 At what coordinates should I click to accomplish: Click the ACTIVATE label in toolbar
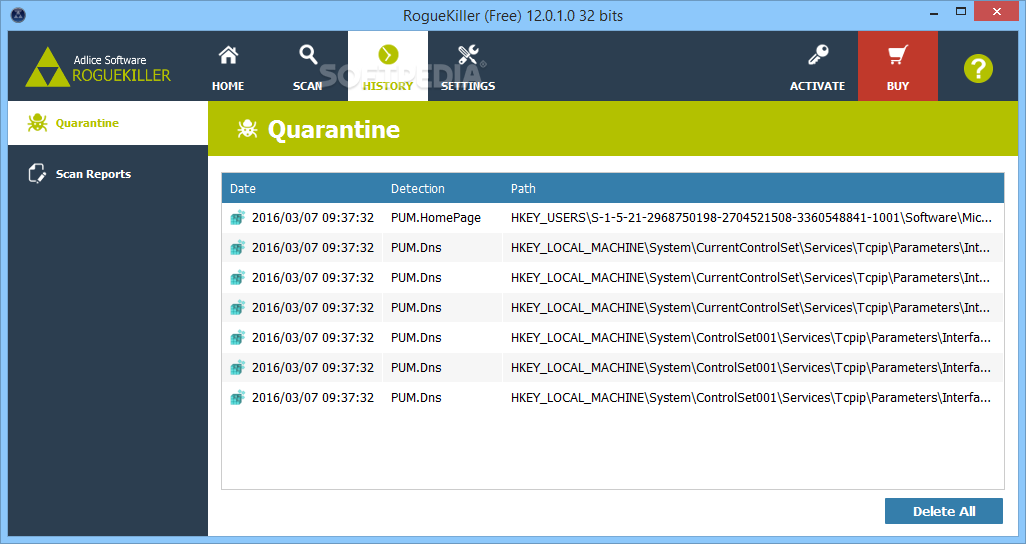[x=817, y=86]
